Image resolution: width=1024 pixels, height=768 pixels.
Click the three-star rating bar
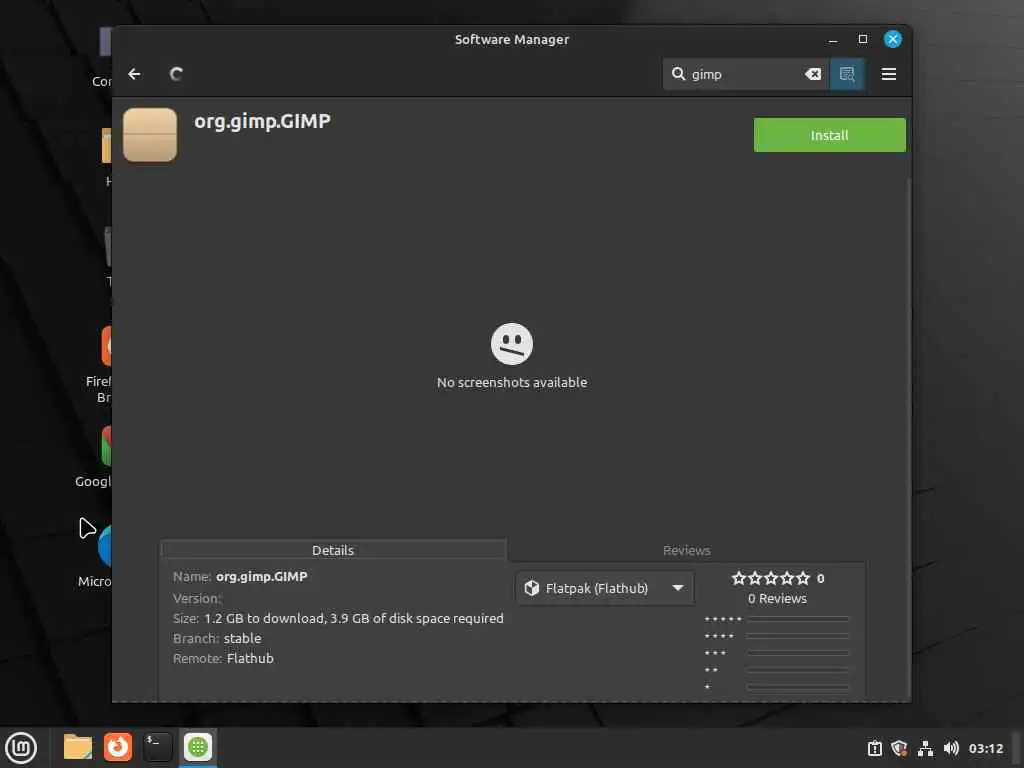798,652
